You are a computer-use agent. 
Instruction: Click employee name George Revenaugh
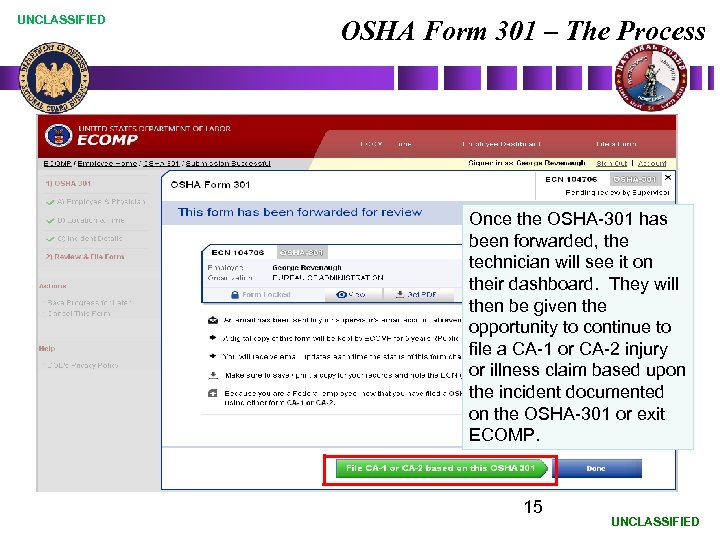(x=307, y=267)
